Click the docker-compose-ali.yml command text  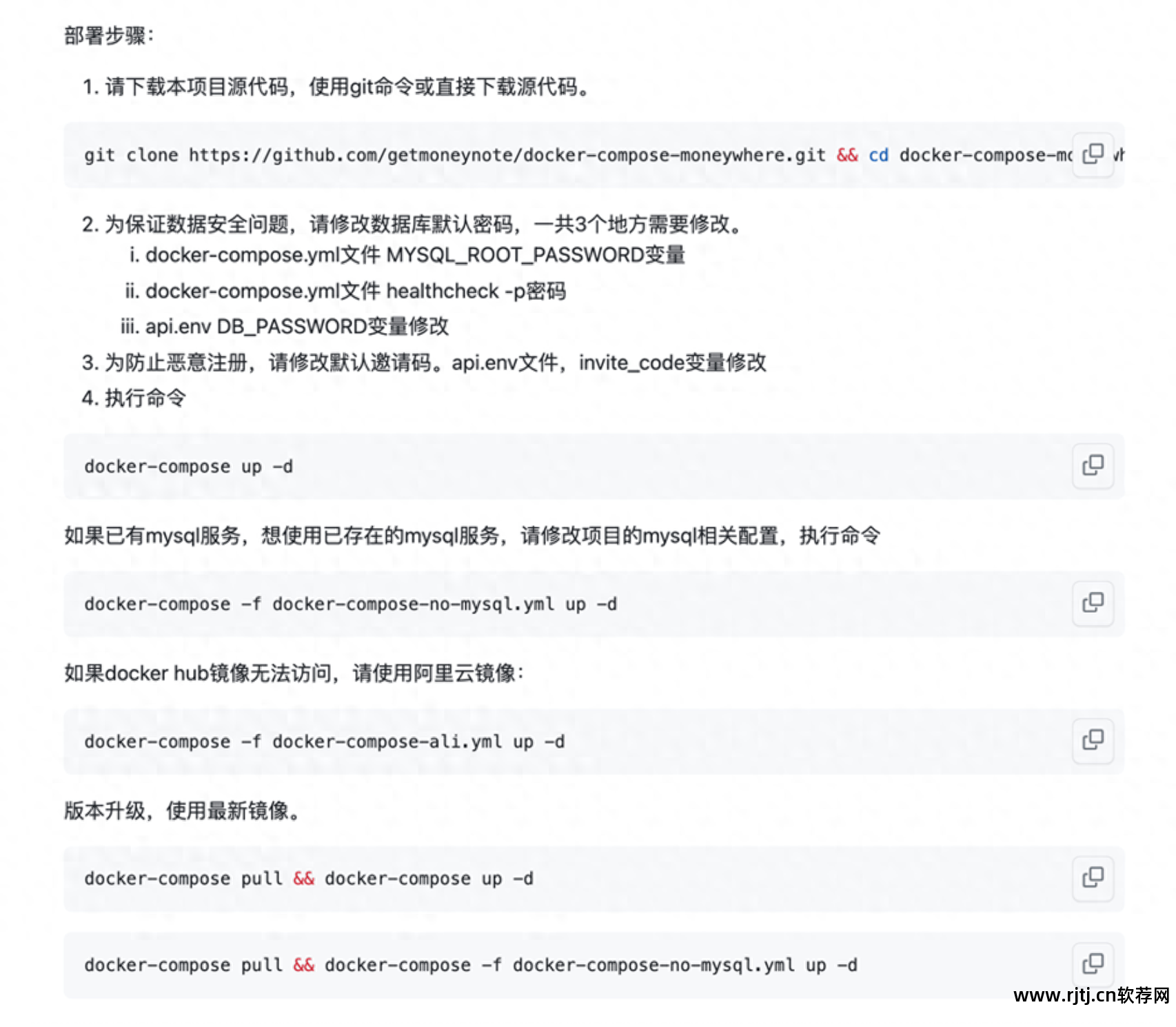click(324, 742)
